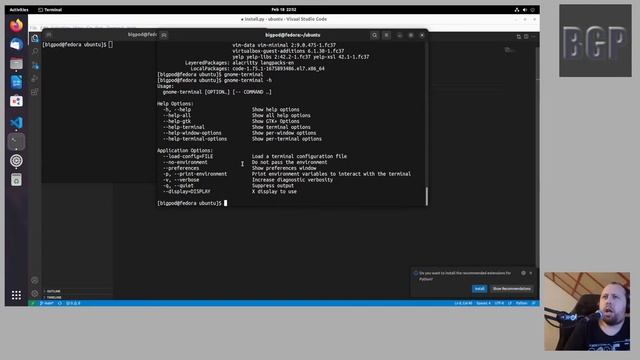Click the new tab icon in terminal header

pyautogui.click(x=164, y=35)
